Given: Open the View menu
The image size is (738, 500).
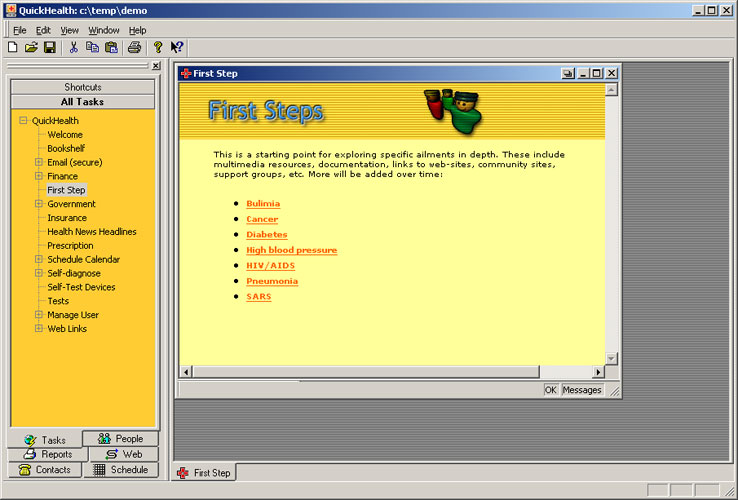Looking at the screenshot, I should (x=69, y=30).
